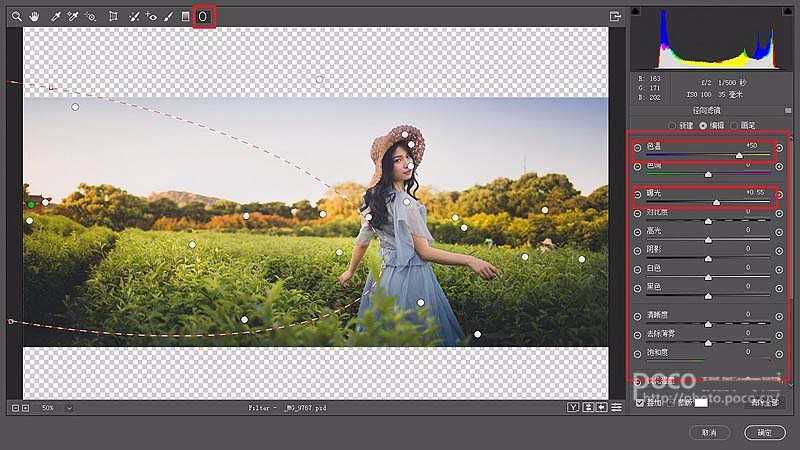Select the Hand tool
This screenshot has height=450, width=800.
35,17
